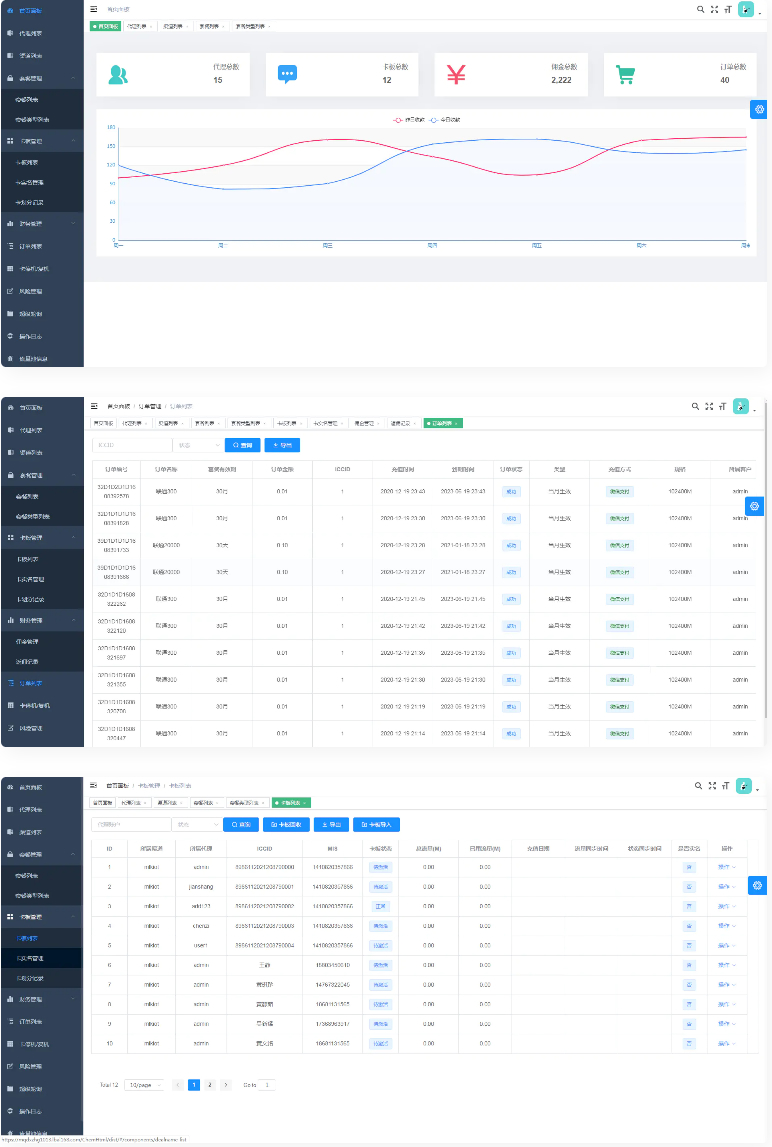The height and width of the screenshot is (1147, 772).
Task: Go to the next page with the pagination arrow
Action: (x=225, y=1084)
